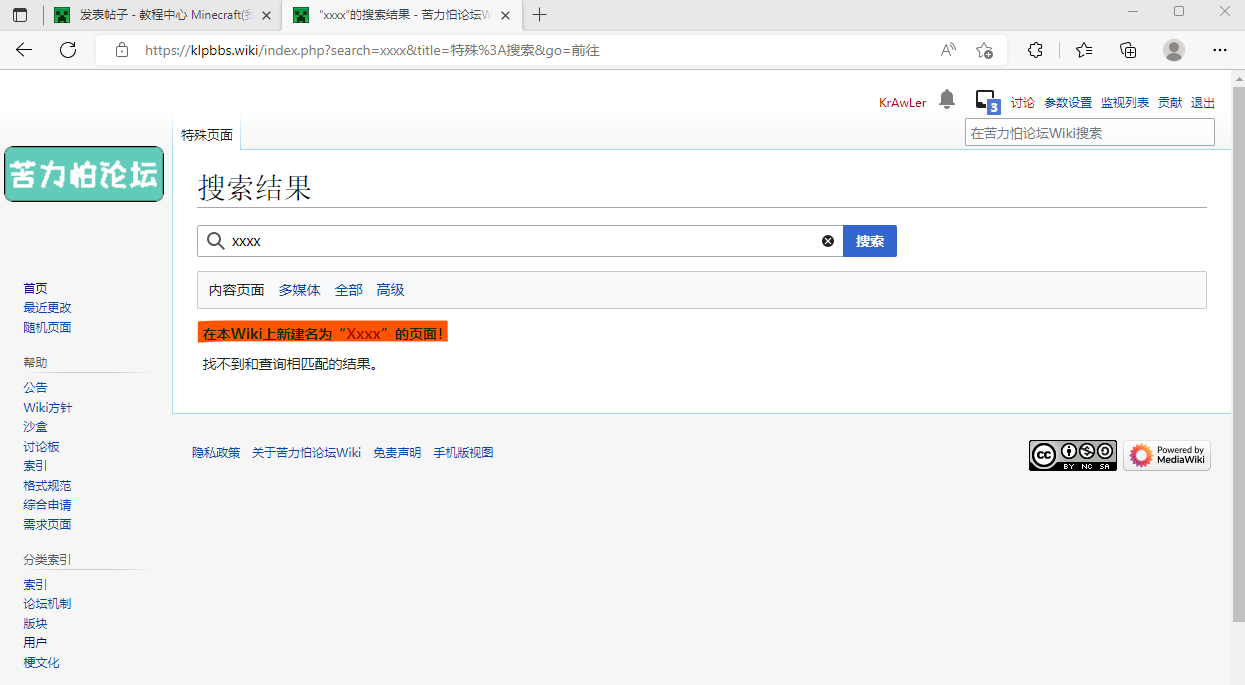Open the Collections icon

coord(1128,50)
